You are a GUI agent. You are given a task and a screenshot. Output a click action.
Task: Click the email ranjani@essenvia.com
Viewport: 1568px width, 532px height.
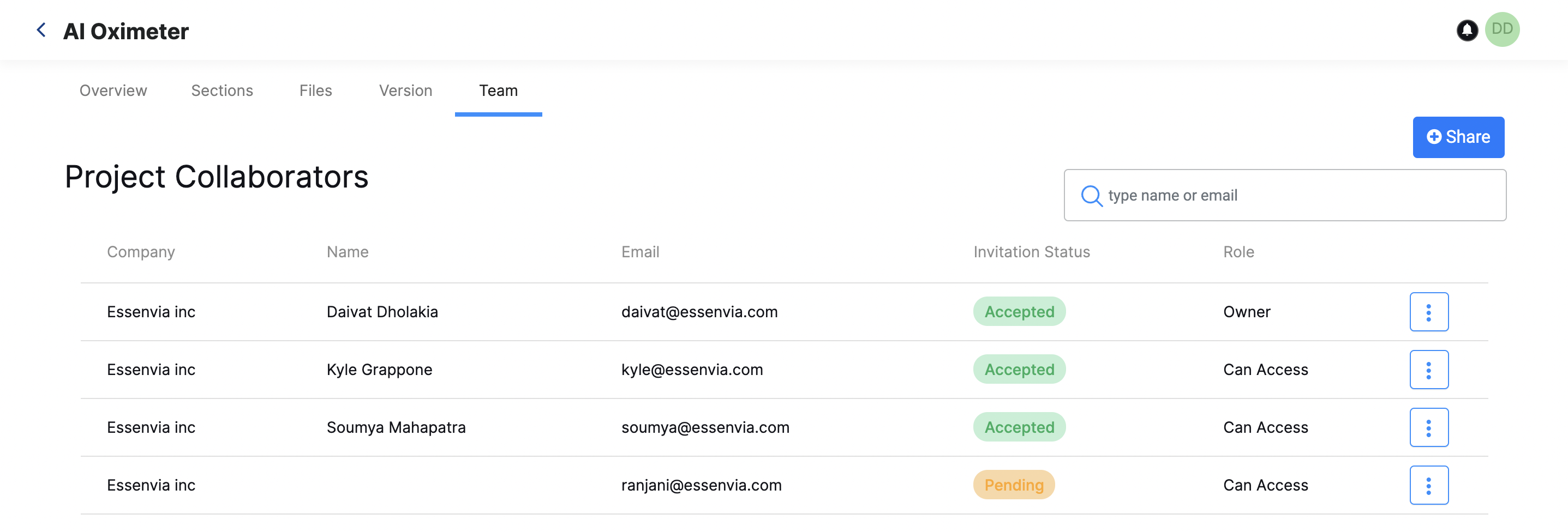point(701,485)
